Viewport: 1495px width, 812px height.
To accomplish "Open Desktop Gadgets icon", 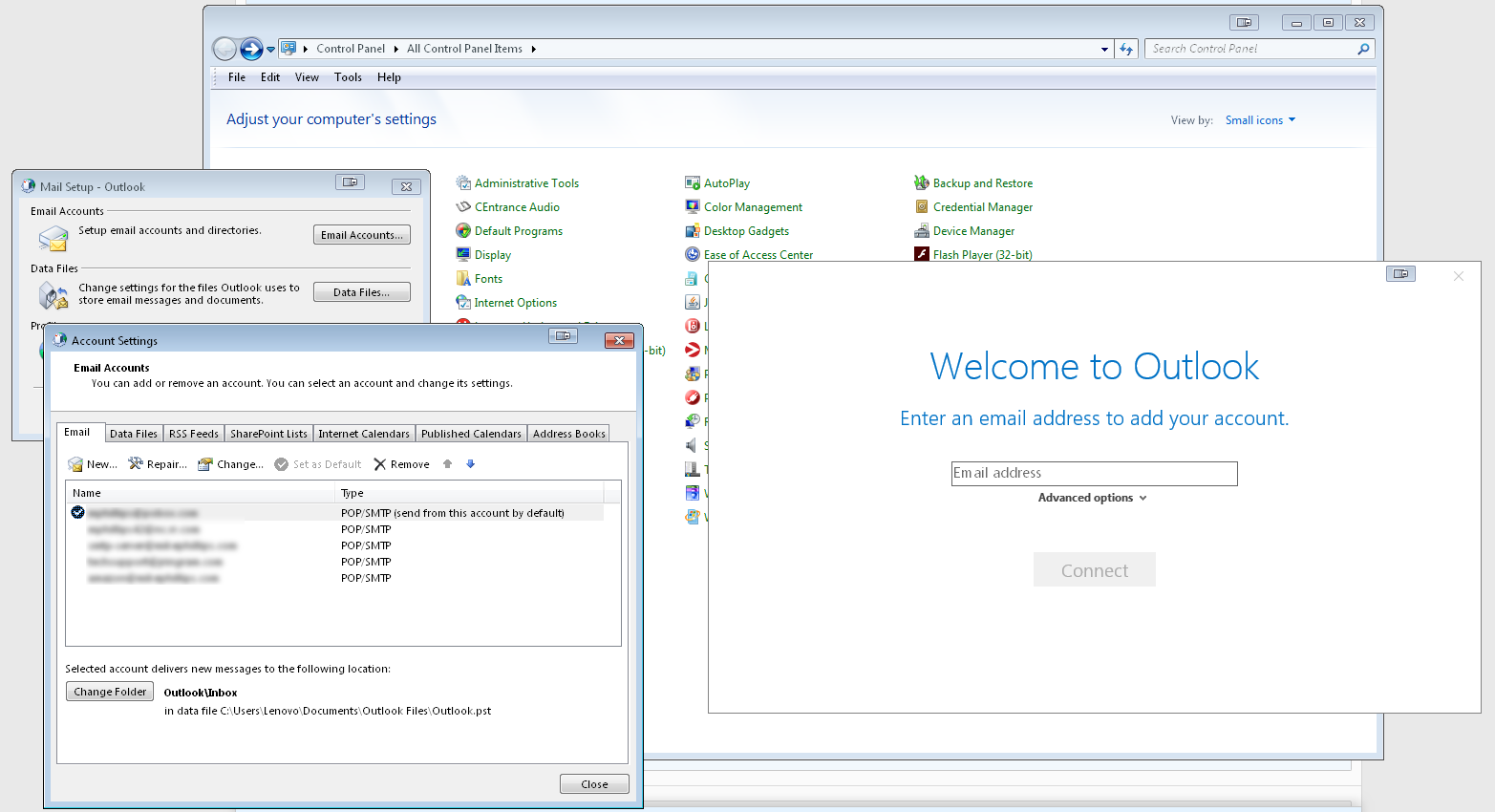I will tap(693, 231).
